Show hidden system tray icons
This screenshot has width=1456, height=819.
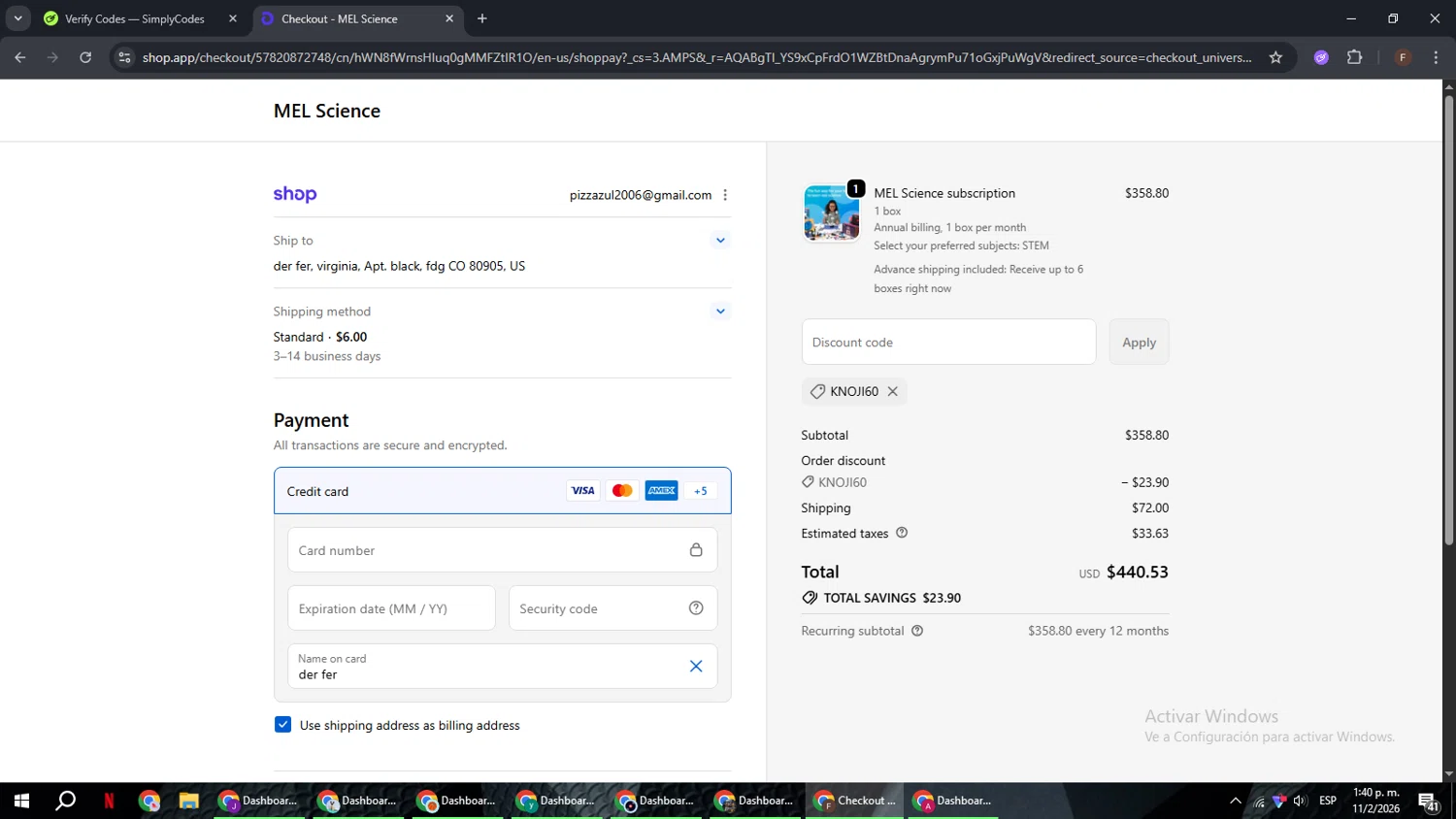[x=1235, y=801]
